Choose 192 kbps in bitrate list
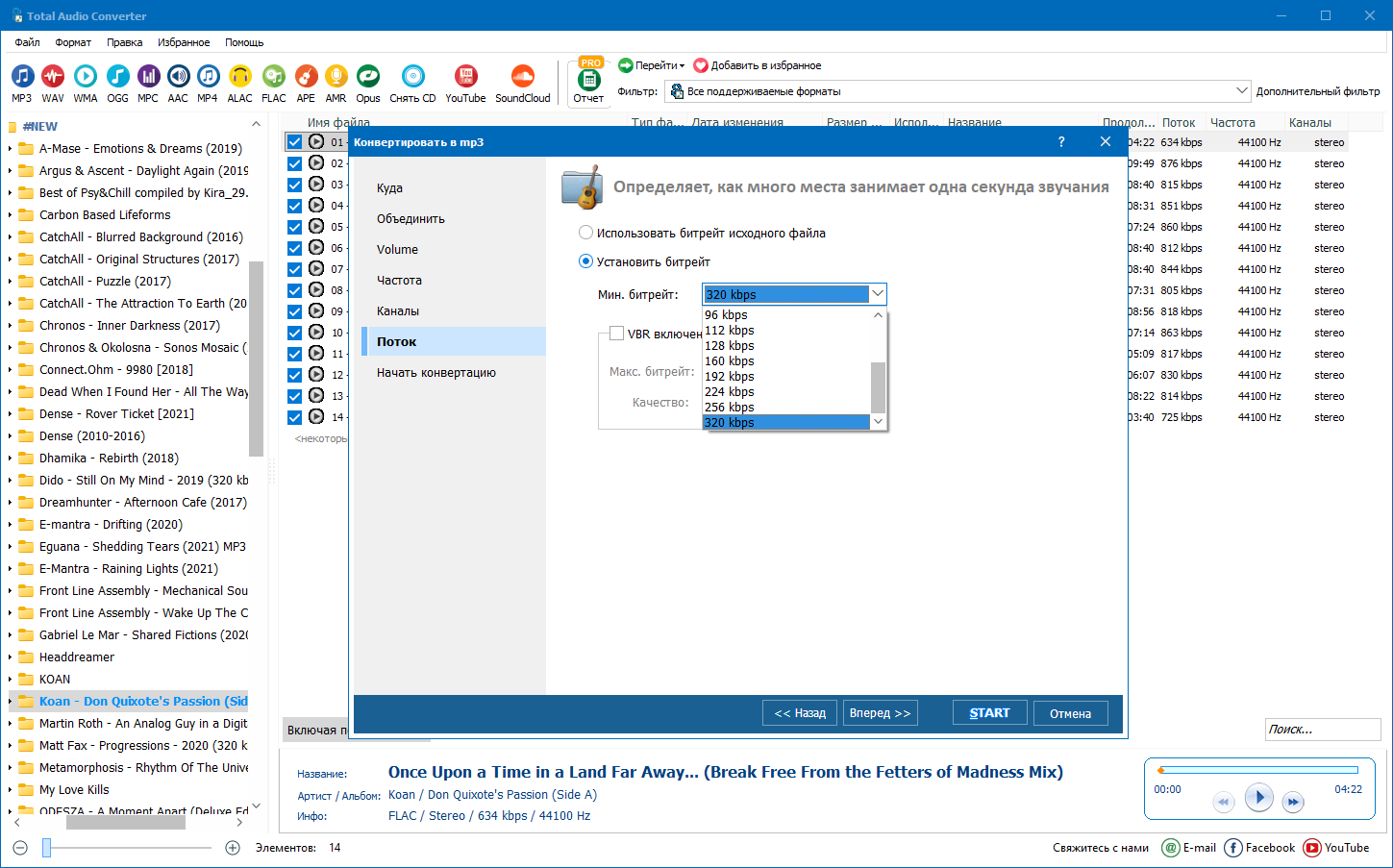The height and width of the screenshot is (868, 1393). tap(786, 377)
